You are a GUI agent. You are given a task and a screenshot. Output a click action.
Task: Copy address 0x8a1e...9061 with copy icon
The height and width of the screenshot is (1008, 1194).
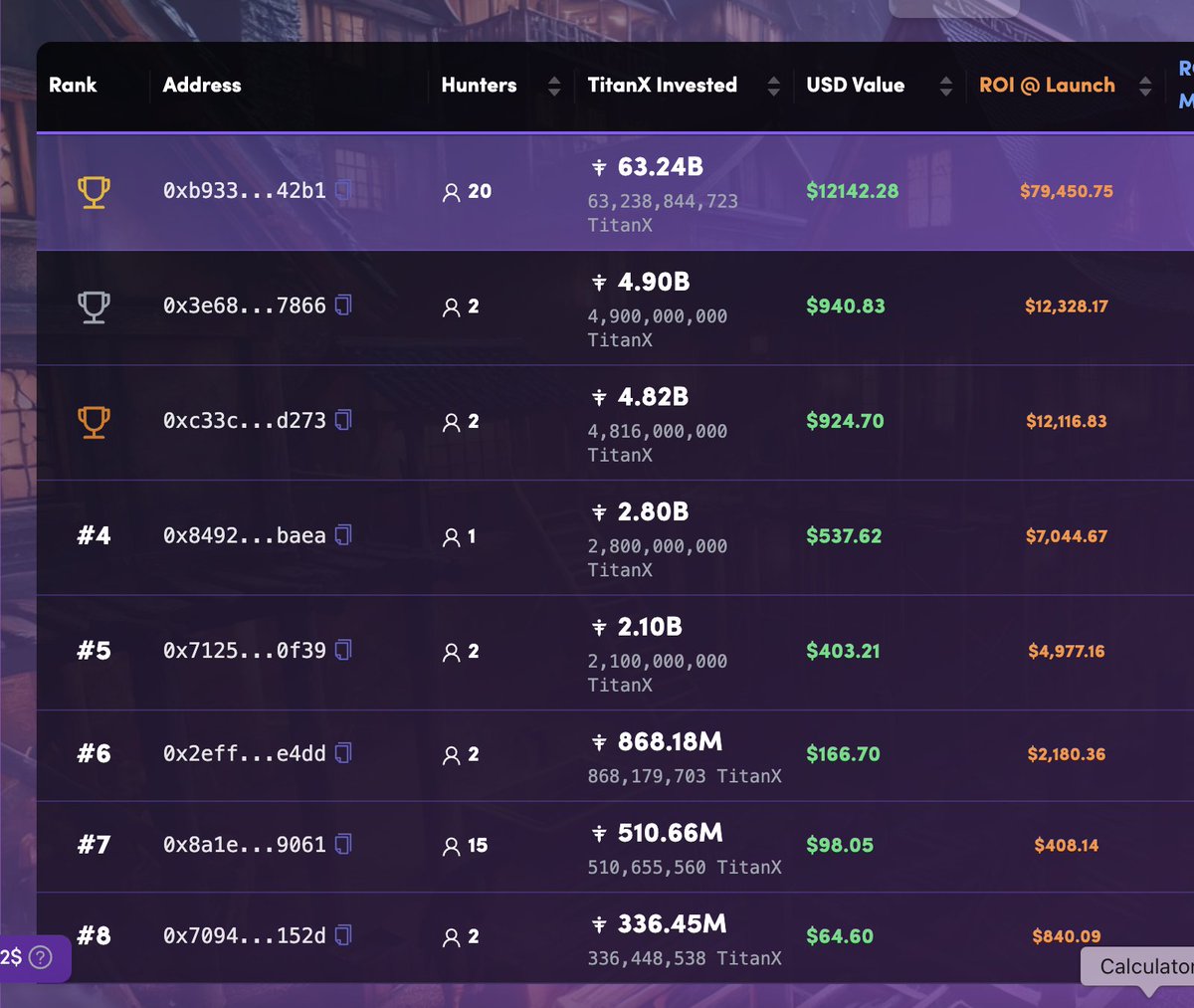tap(343, 844)
